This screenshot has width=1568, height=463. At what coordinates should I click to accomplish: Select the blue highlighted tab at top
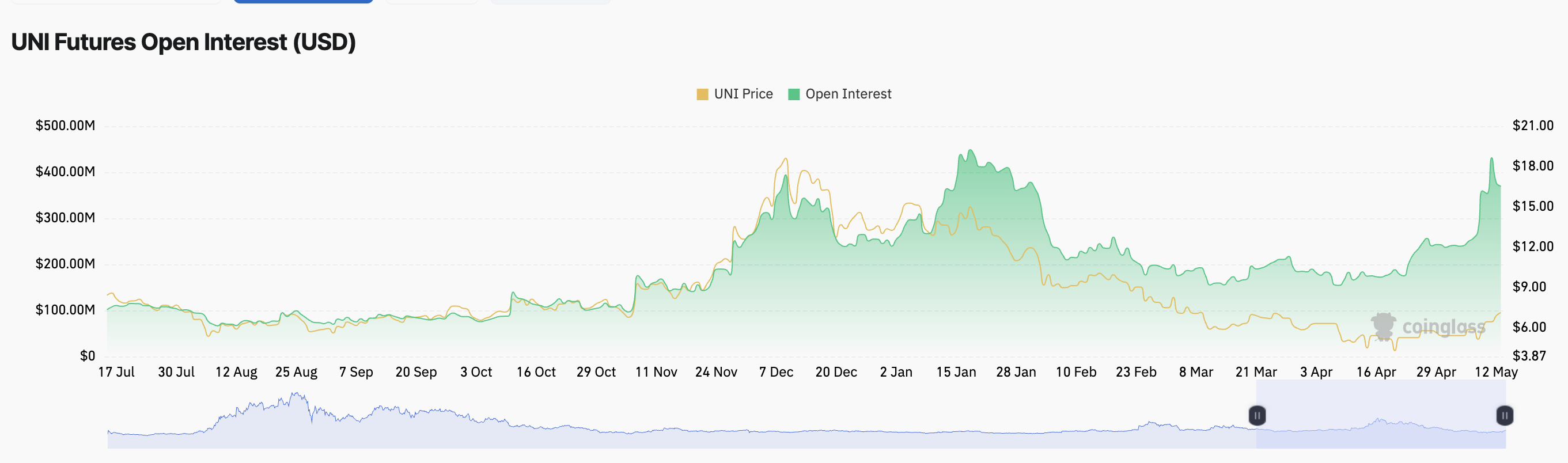pos(303,2)
